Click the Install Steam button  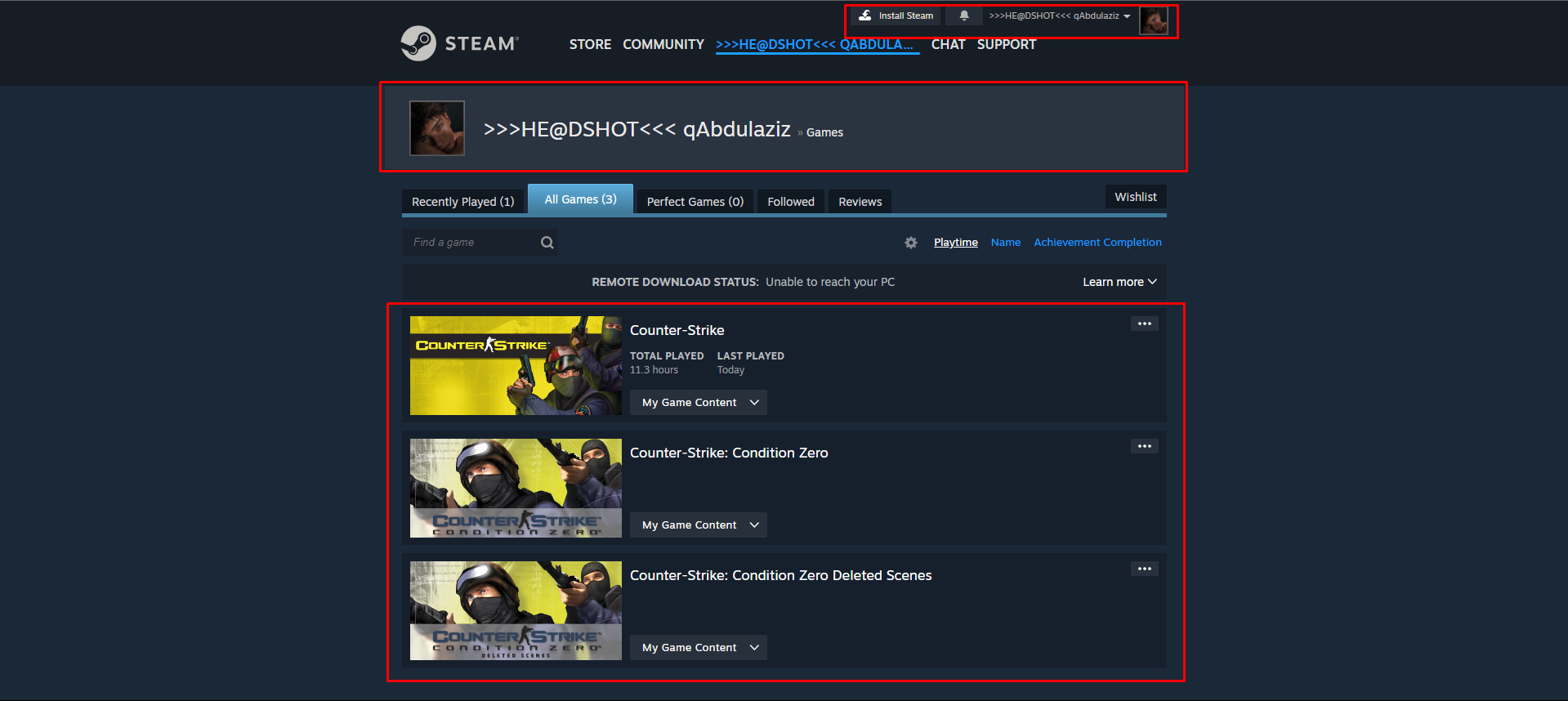click(896, 16)
